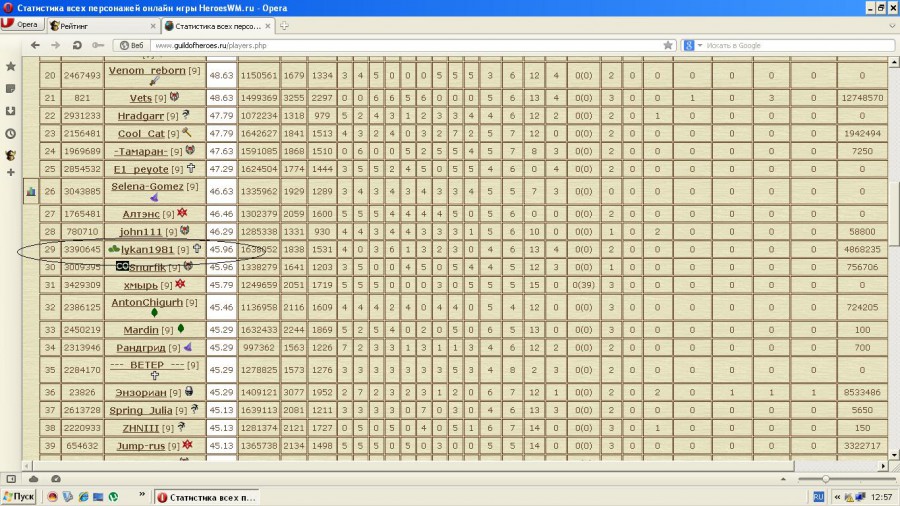Viewport: 900px width, 506px height.
Task: Open player AntonChigurh profile link
Action: (x=147, y=302)
